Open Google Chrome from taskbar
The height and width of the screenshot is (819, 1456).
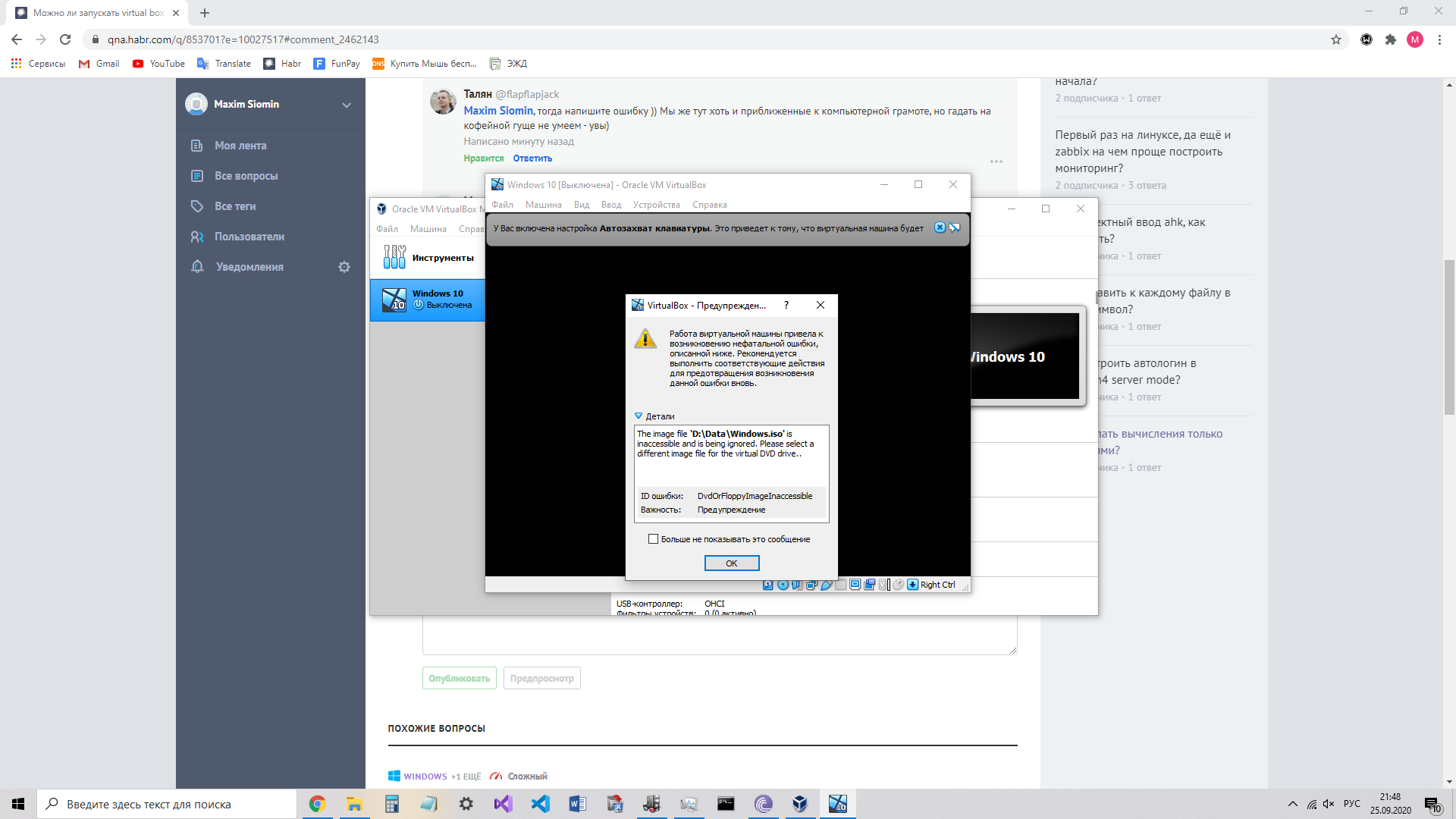(317, 804)
